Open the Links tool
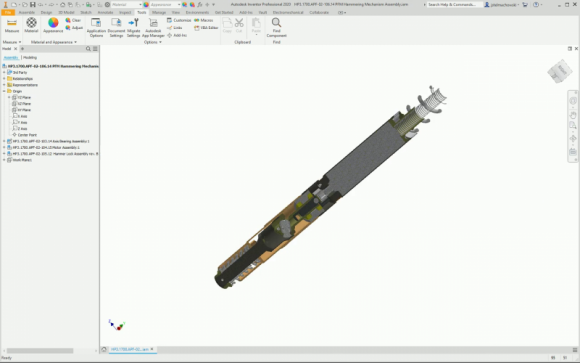This screenshot has height=363, width=580. 175,28
